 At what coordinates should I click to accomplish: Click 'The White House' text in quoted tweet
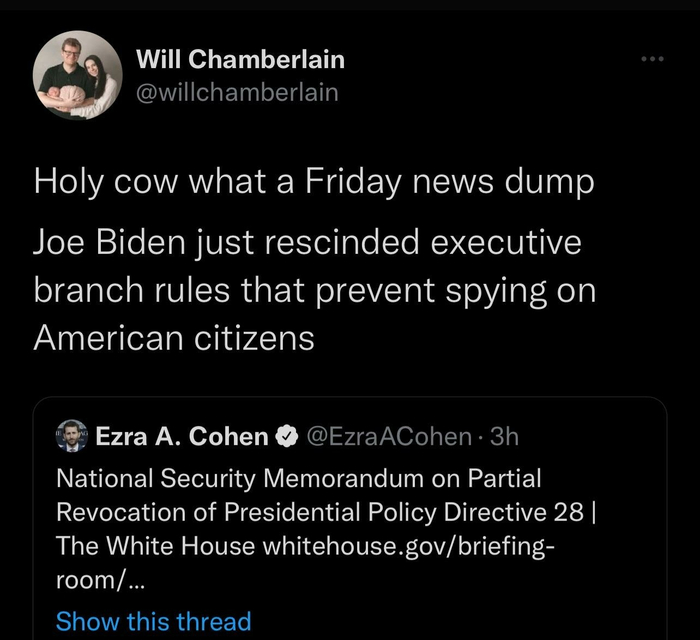(155, 547)
